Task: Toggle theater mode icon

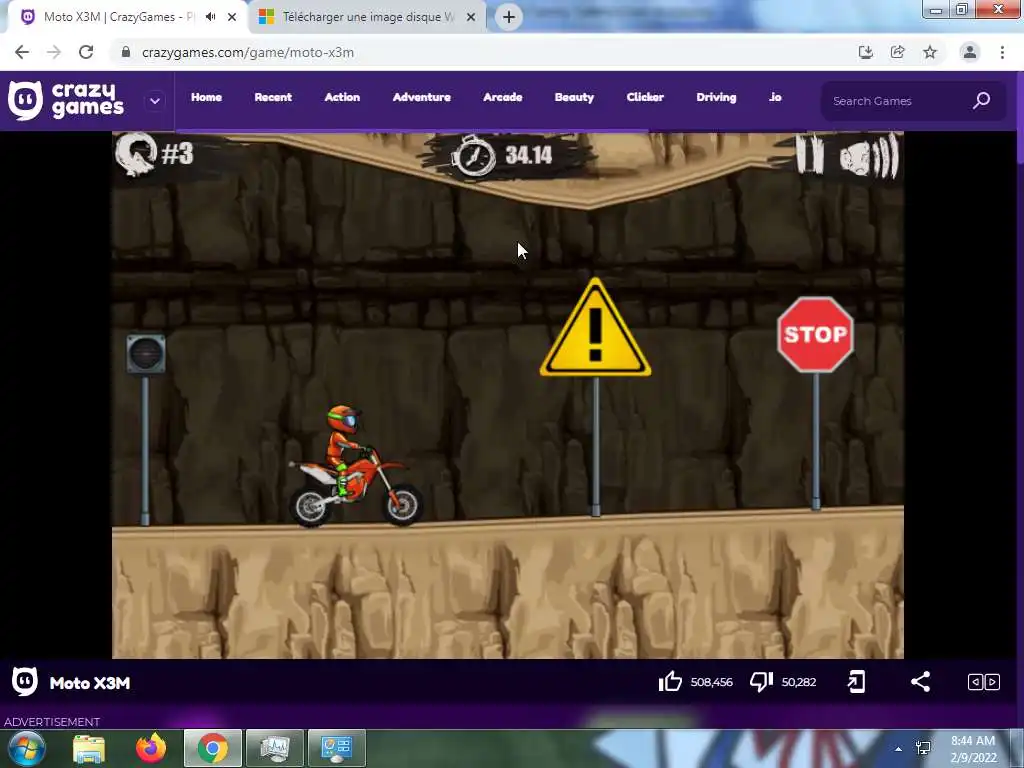Action: (984, 682)
